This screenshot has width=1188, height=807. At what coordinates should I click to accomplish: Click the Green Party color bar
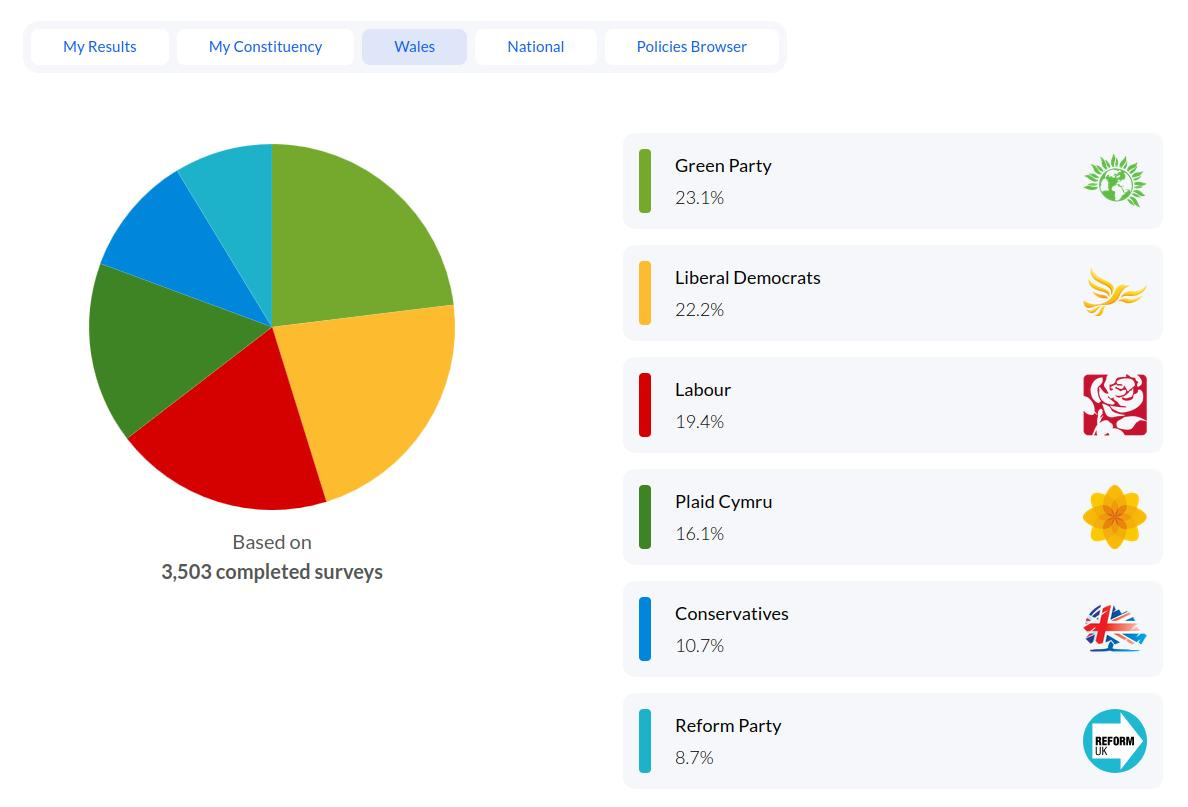645,181
